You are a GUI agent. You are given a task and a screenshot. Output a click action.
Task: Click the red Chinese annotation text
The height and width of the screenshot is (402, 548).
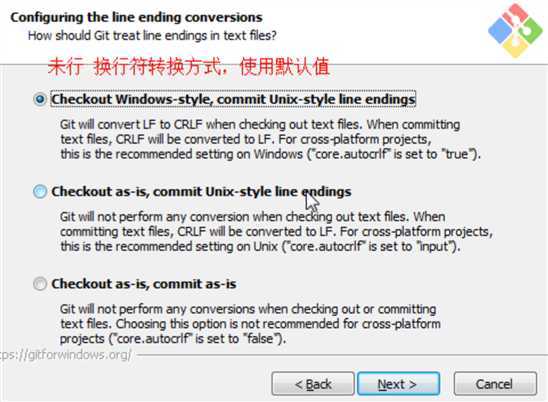[x=188, y=66]
